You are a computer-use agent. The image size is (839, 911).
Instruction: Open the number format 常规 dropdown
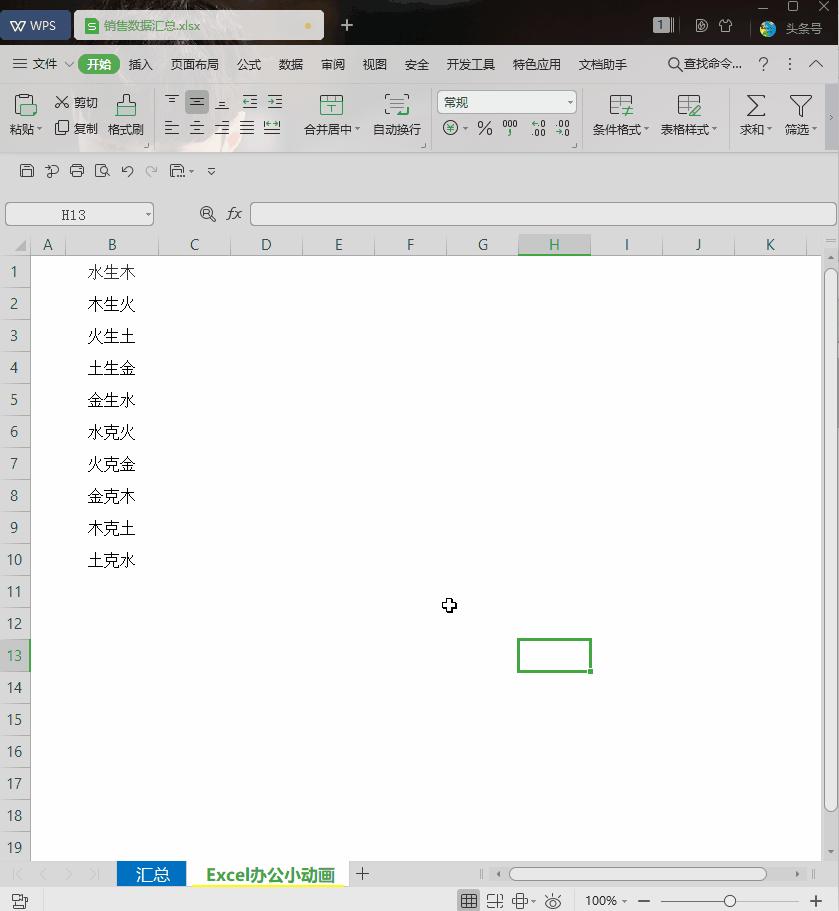[506, 101]
